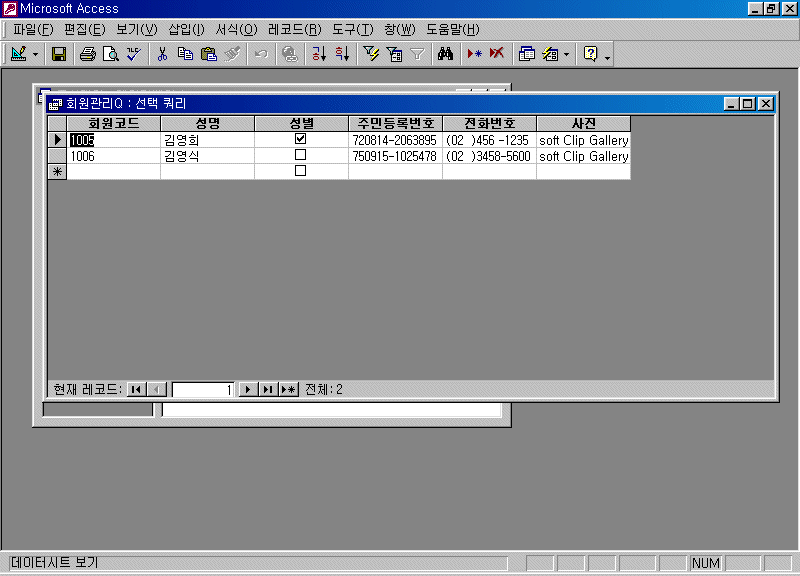This screenshot has height=576, width=800.
Task: Click the Paste clipboard icon
Action: point(209,54)
